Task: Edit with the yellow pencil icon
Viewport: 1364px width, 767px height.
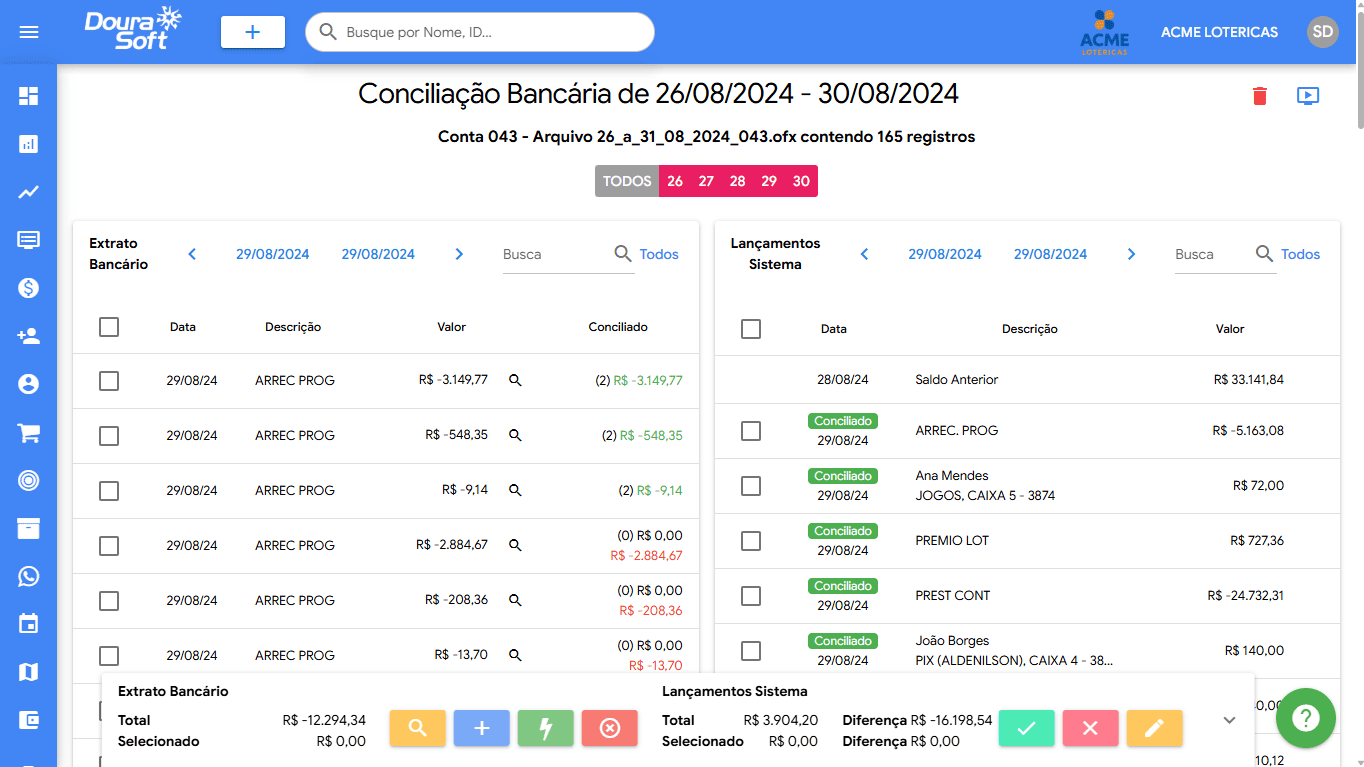Action: [x=1154, y=728]
